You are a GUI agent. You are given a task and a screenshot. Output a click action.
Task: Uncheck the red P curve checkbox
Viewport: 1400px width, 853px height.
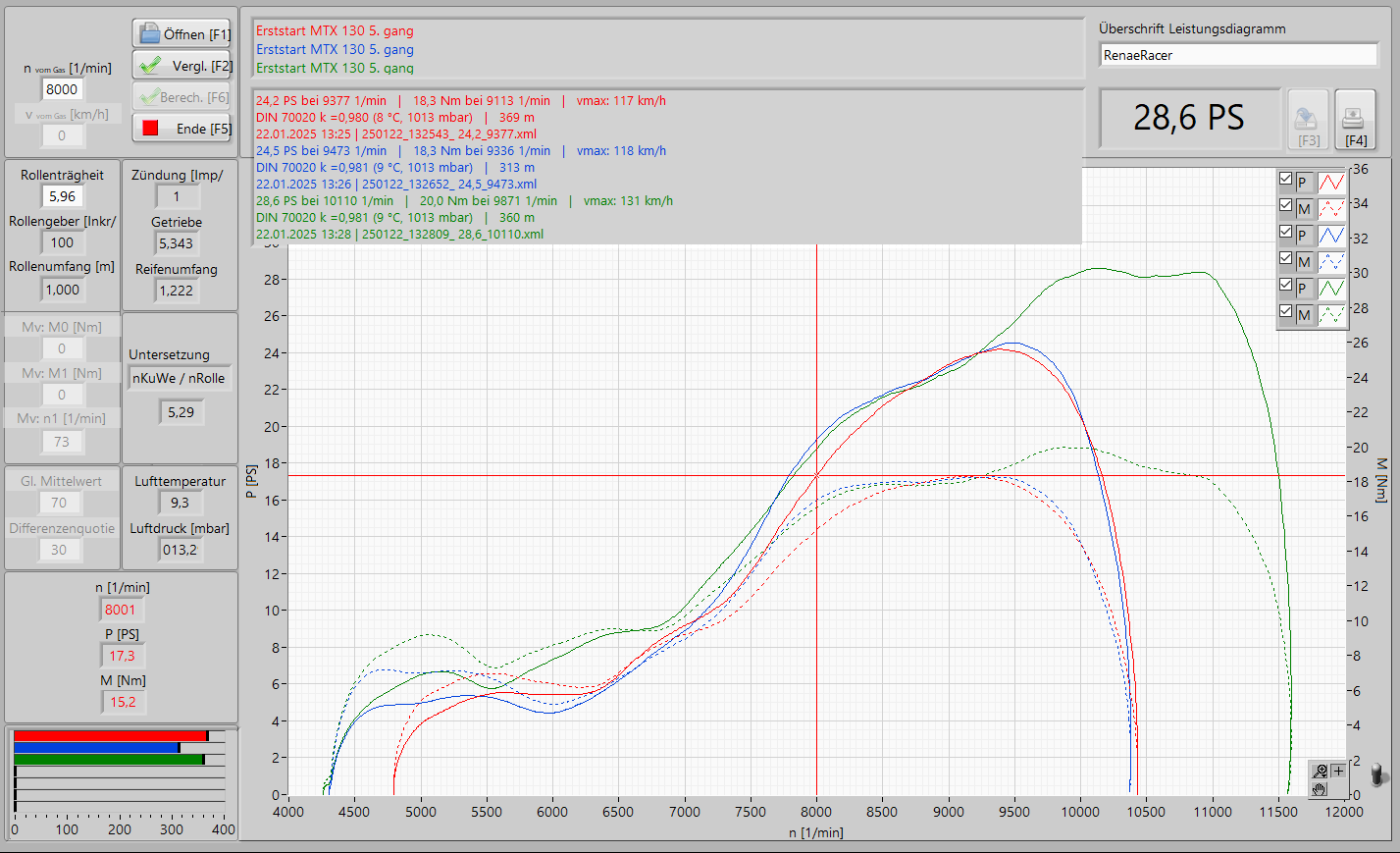1285,180
